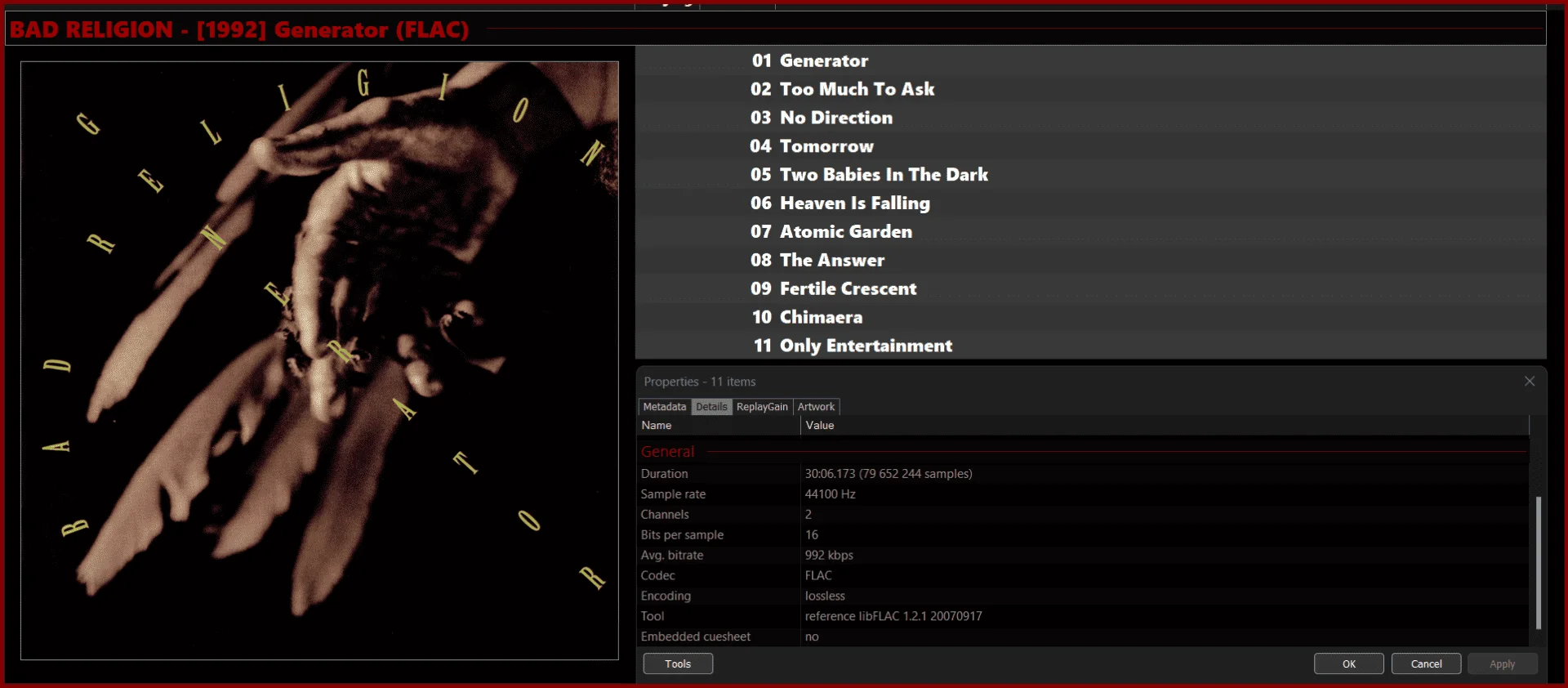This screenshot has width=1568, height=688.
Task: Select the Avg. bitrate property row
Action: click(x=1083, y=556)
